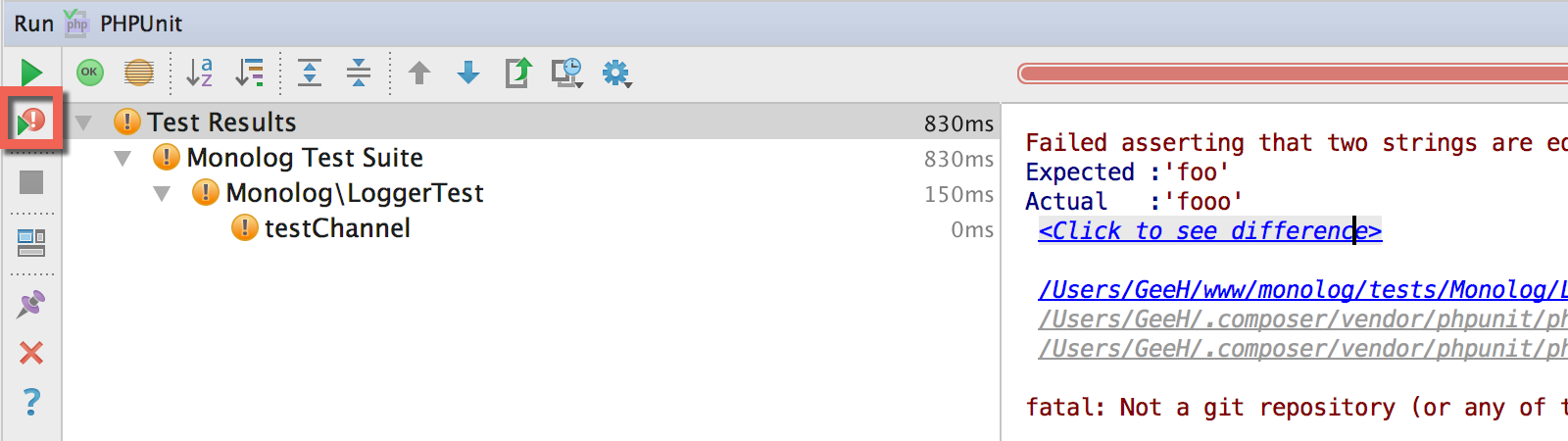1568x441 pixels.
Task: Open help with question mark icon
Action: 31,401
